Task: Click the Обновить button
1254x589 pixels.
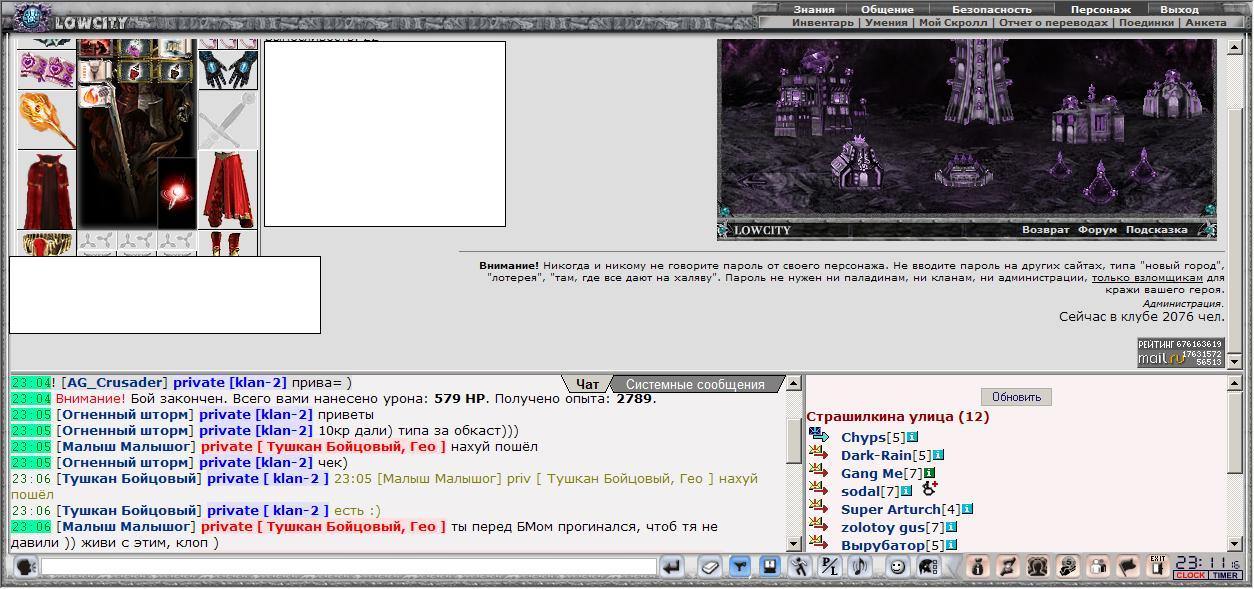Action: pos(1016,397)
